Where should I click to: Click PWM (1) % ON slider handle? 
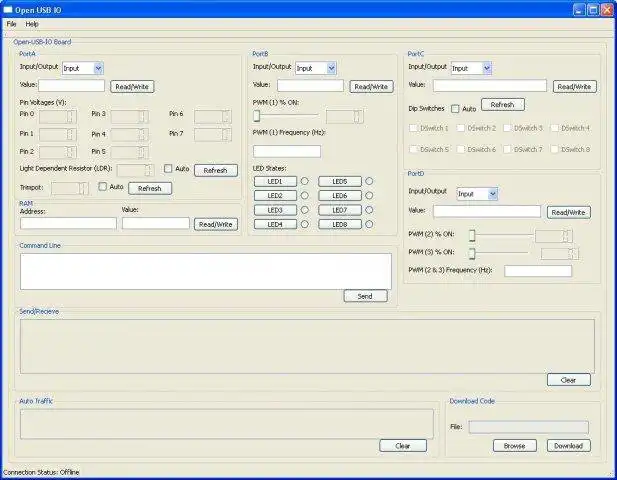(257, 116)
